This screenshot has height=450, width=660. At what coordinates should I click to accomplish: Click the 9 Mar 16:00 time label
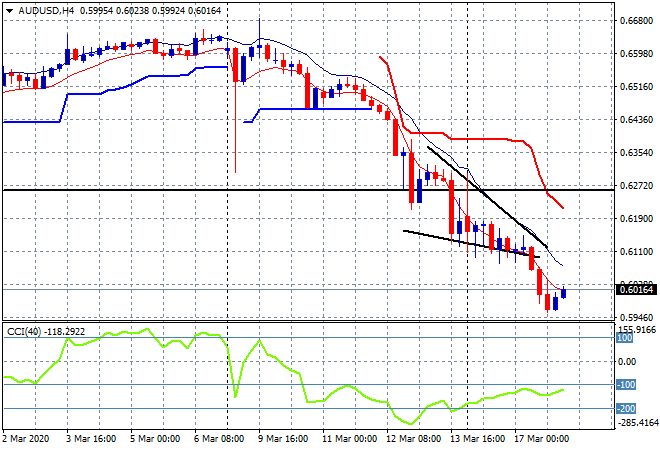point(283,439)
